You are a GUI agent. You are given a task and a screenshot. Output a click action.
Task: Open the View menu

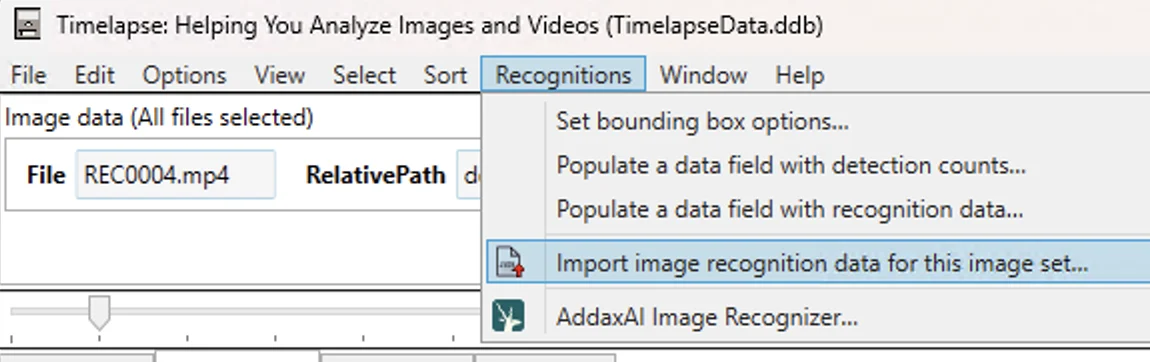279,75
